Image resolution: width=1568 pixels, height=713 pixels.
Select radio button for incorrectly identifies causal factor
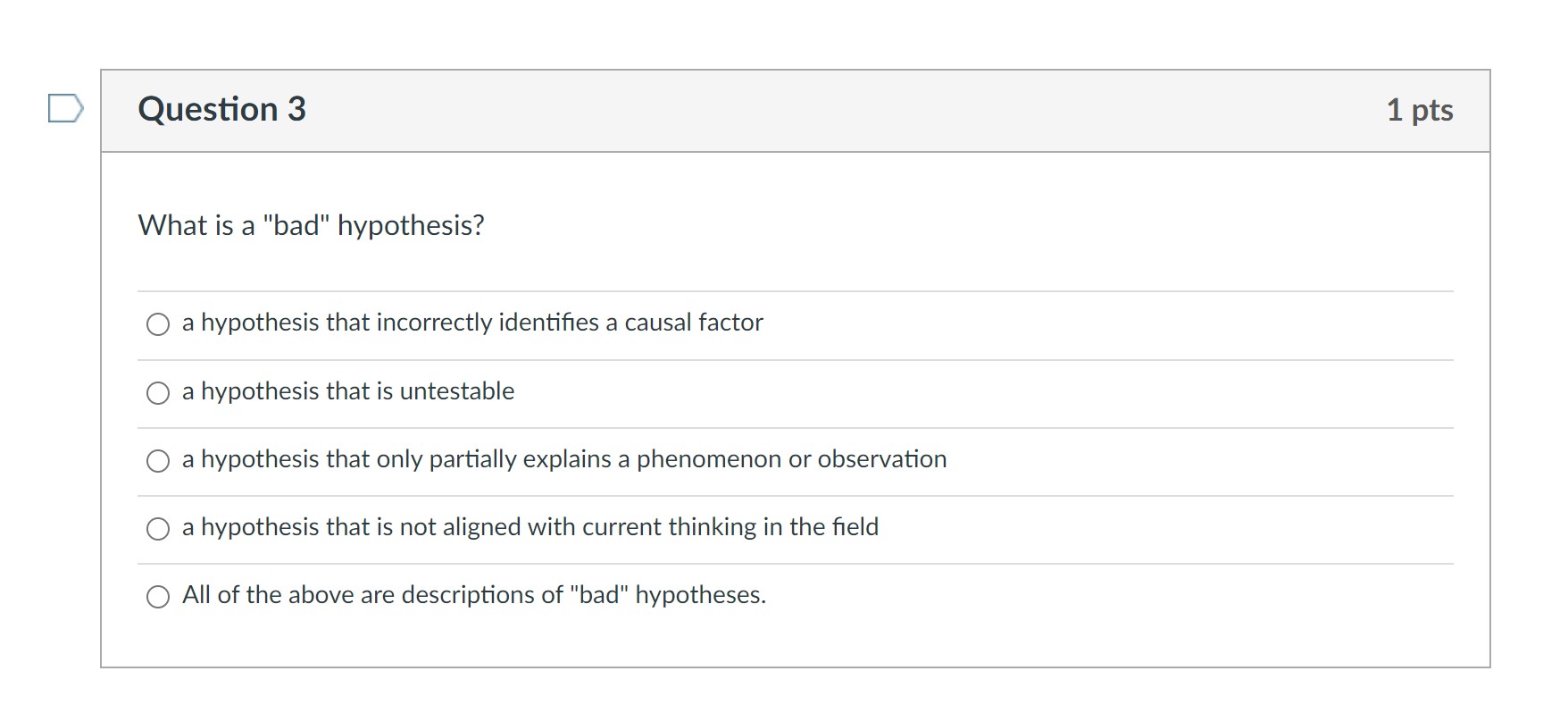[x=158, y=324]
